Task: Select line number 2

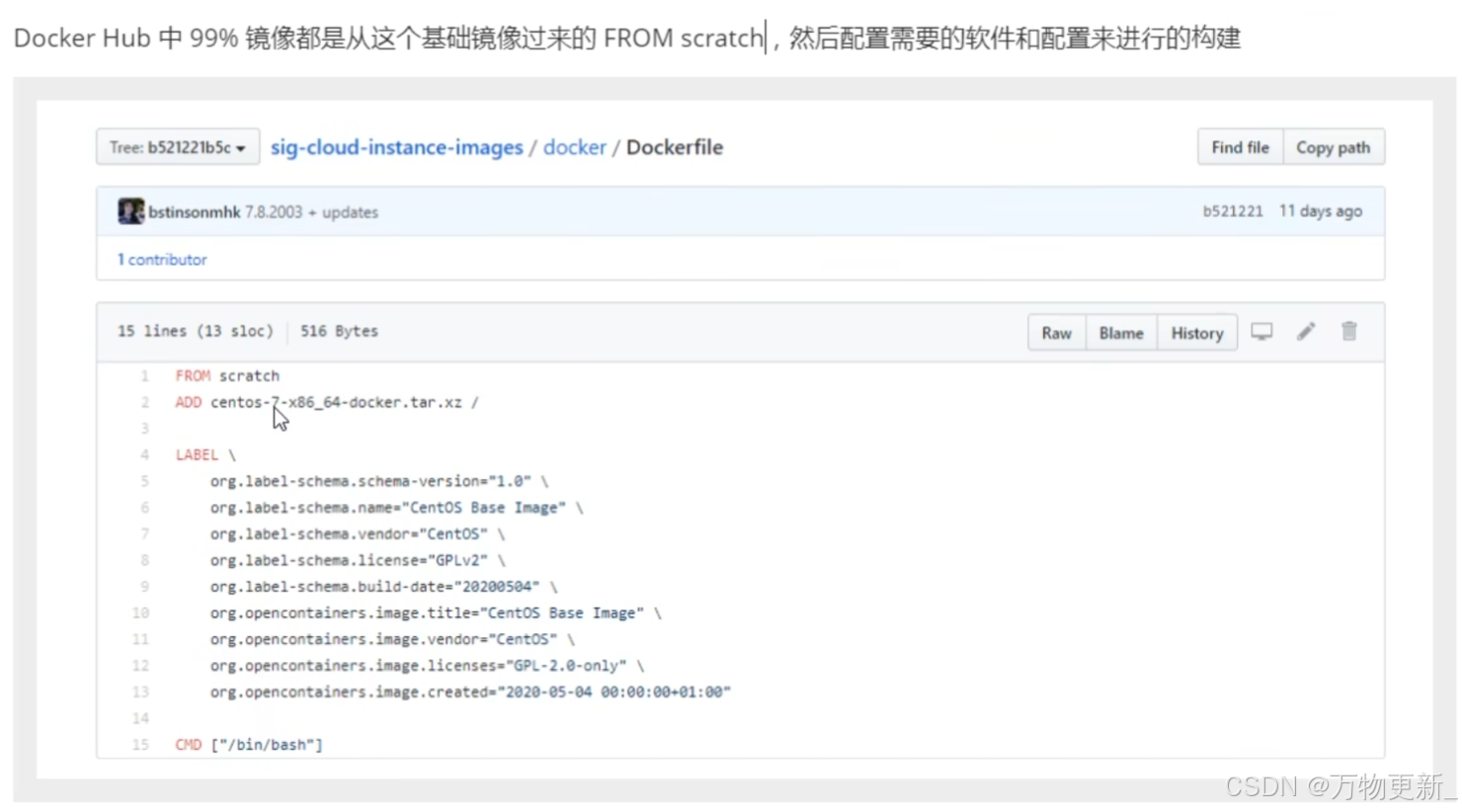Action: point(144,402)
